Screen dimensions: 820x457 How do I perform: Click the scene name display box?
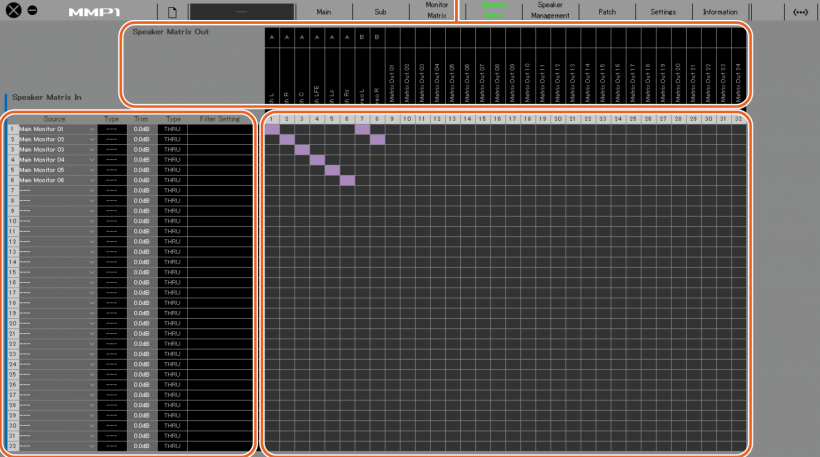point(242,12)
